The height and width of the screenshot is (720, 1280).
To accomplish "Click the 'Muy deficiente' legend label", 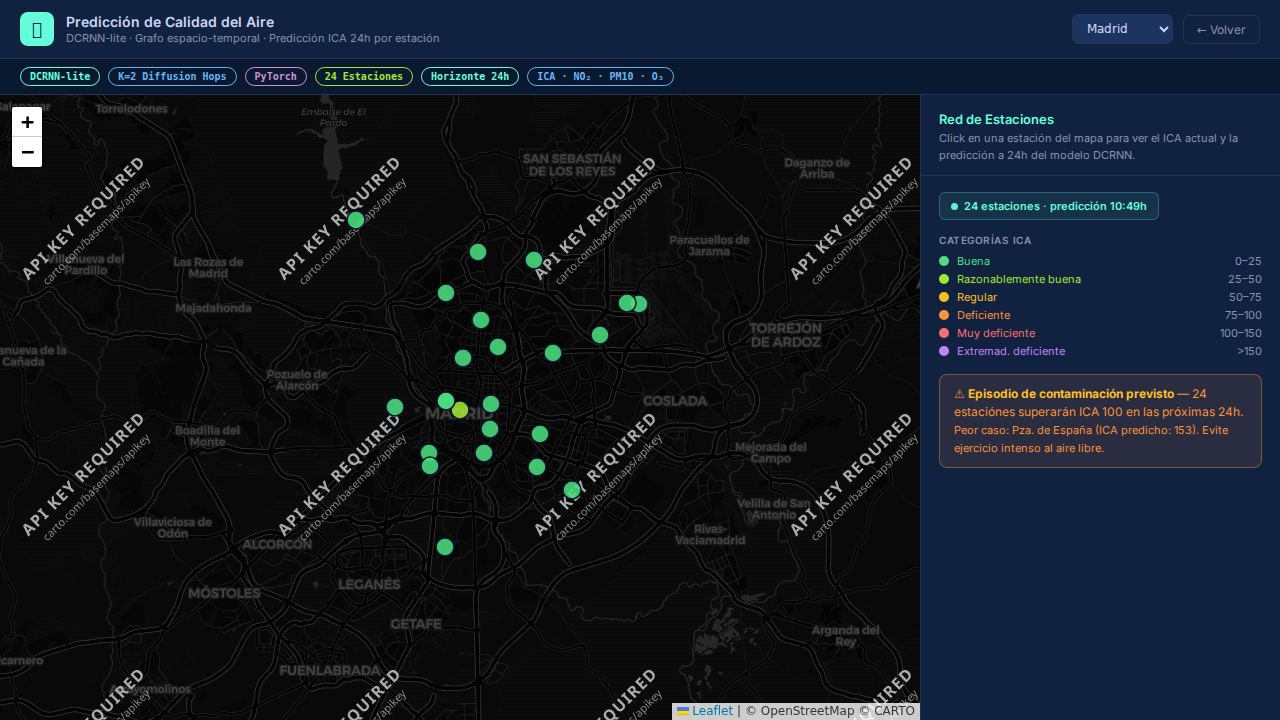I will coord(996,333).
